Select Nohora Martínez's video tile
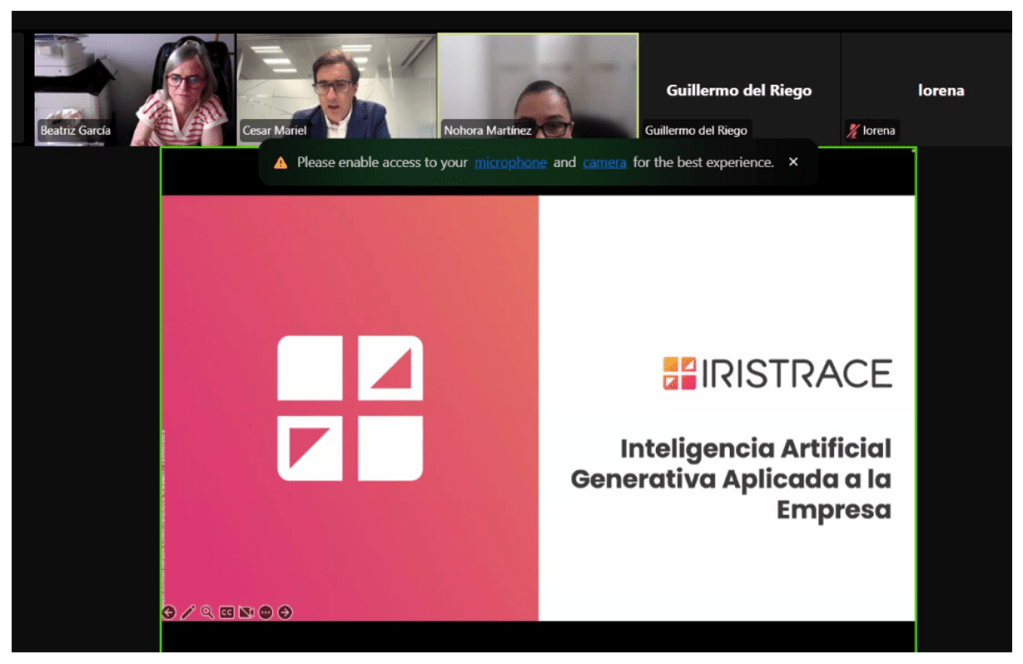This screenshot has width=1023, height=664. coord(538,90)
